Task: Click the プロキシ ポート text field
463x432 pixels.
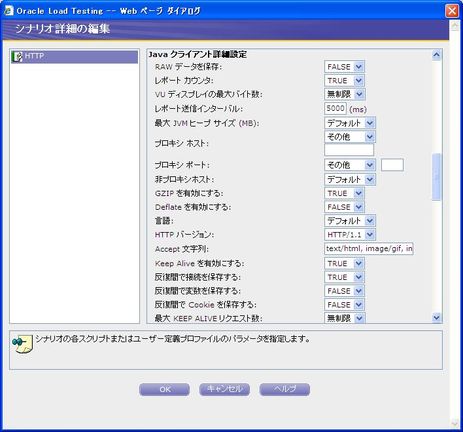Action: click(392, 165)
